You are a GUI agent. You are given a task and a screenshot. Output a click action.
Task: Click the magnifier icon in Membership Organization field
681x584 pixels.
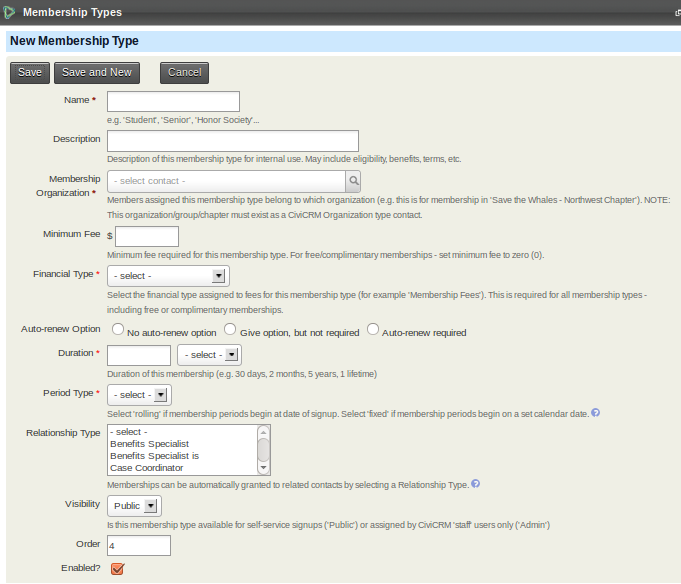pyautogui.click(x=353, y=181)
